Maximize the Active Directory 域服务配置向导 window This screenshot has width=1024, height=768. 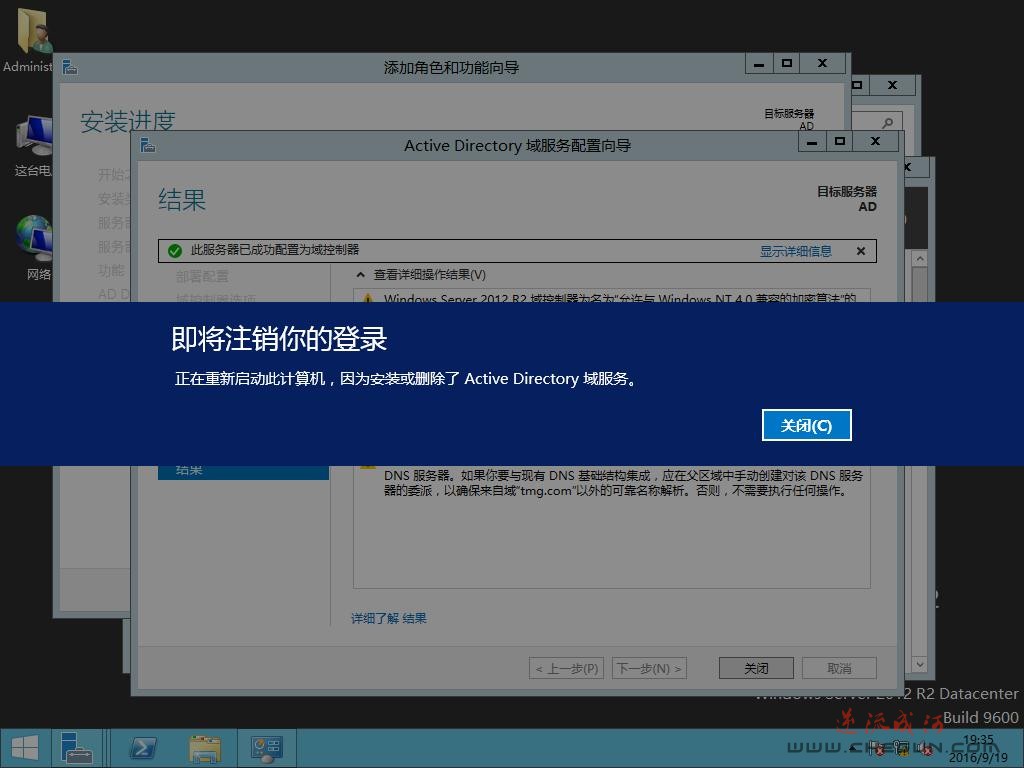pos(840,142)
